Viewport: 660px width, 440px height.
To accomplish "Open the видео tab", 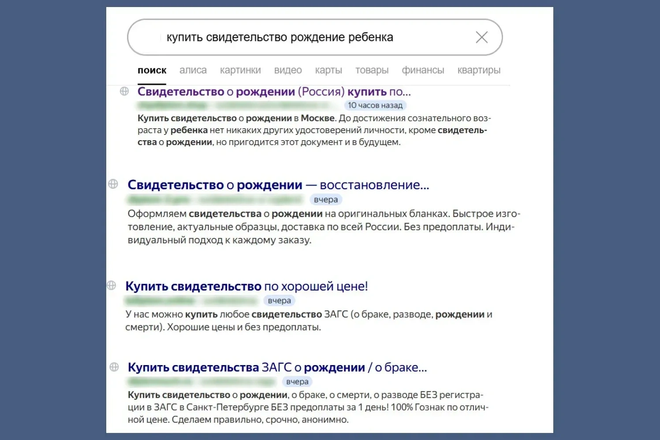I will tap(288, 70).
